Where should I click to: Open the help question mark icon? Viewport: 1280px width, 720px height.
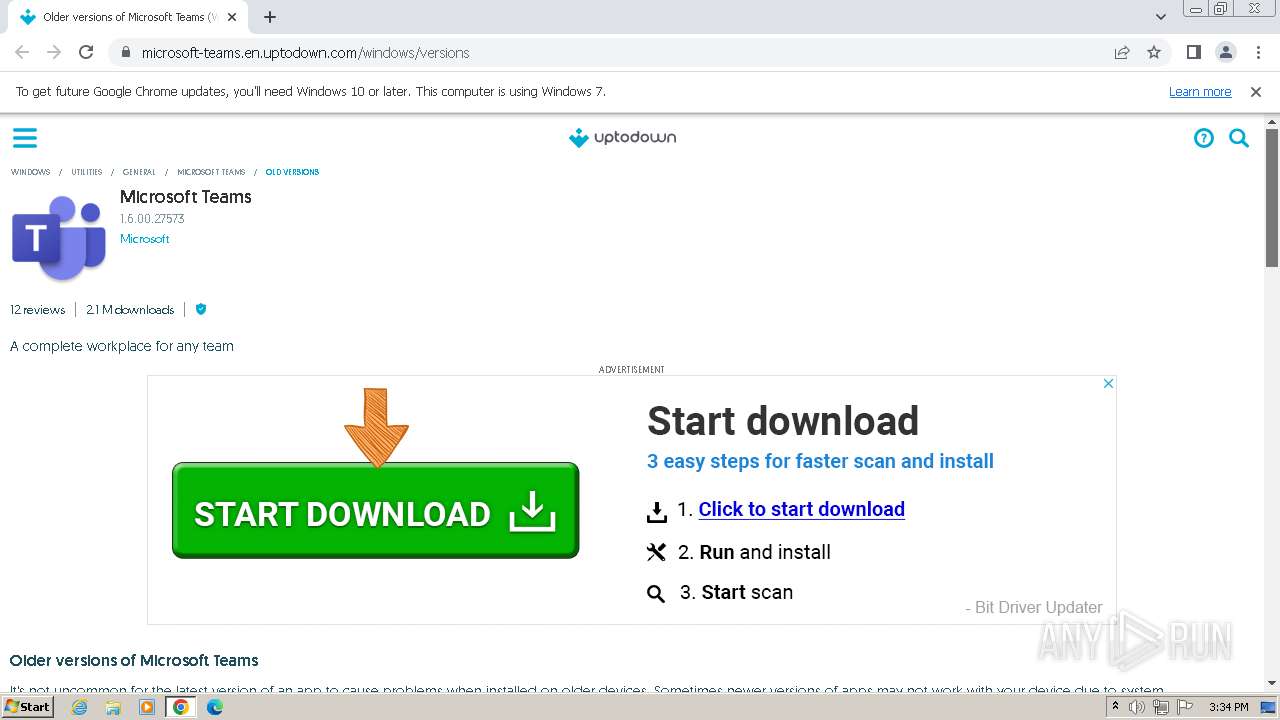[x=1204, y=138]
